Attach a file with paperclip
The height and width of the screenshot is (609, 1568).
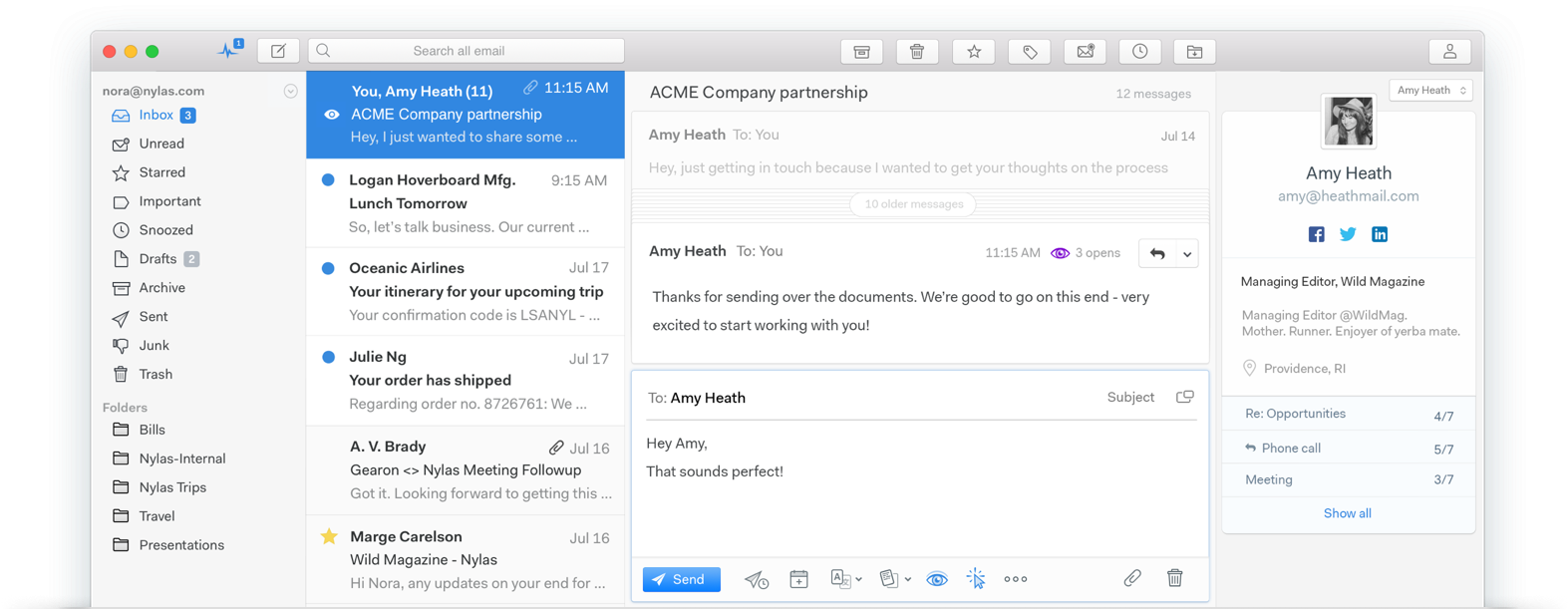pyautogui.click(x=1132, y=578)
